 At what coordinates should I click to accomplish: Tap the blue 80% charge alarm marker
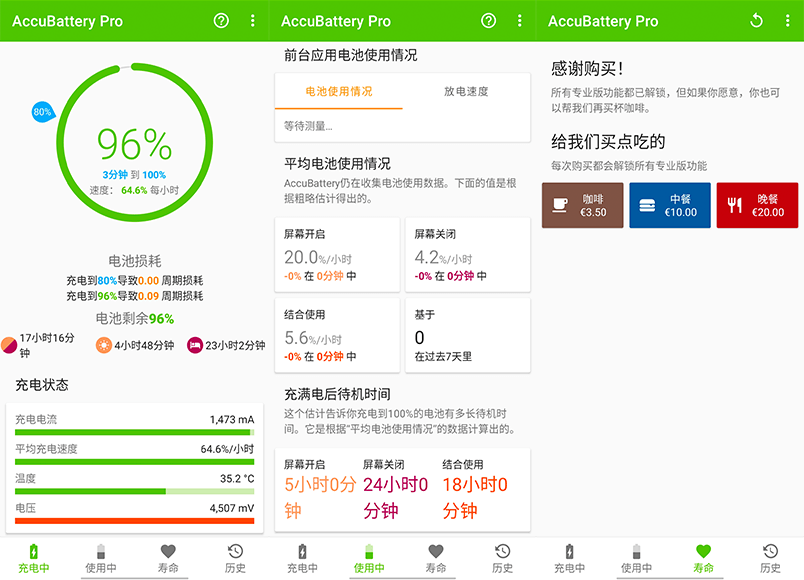pos(43,112)
